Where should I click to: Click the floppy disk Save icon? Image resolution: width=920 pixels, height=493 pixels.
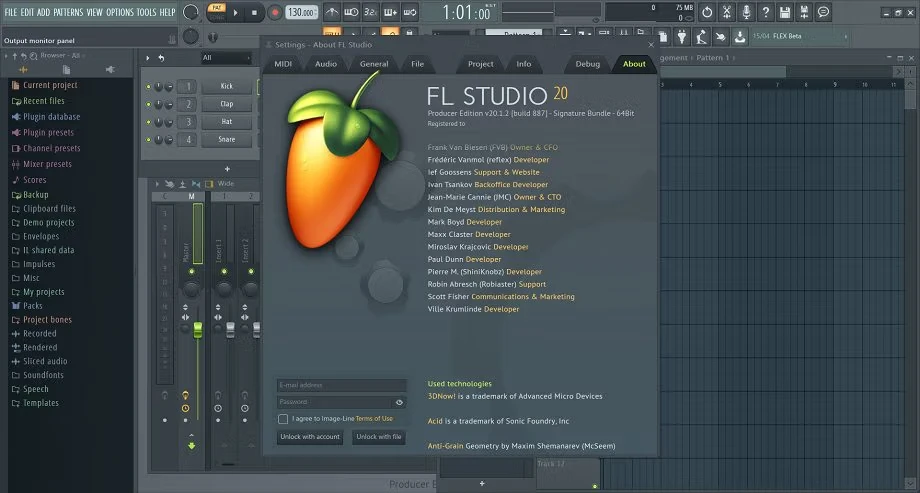784,12
